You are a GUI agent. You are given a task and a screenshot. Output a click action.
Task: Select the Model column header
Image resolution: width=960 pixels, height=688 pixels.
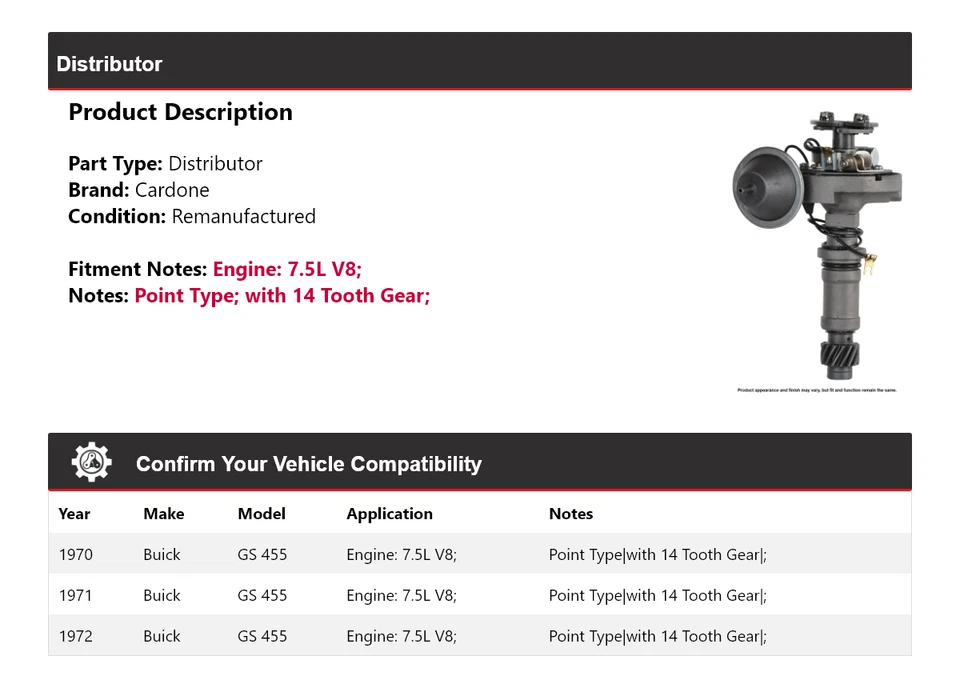(261, 514)
